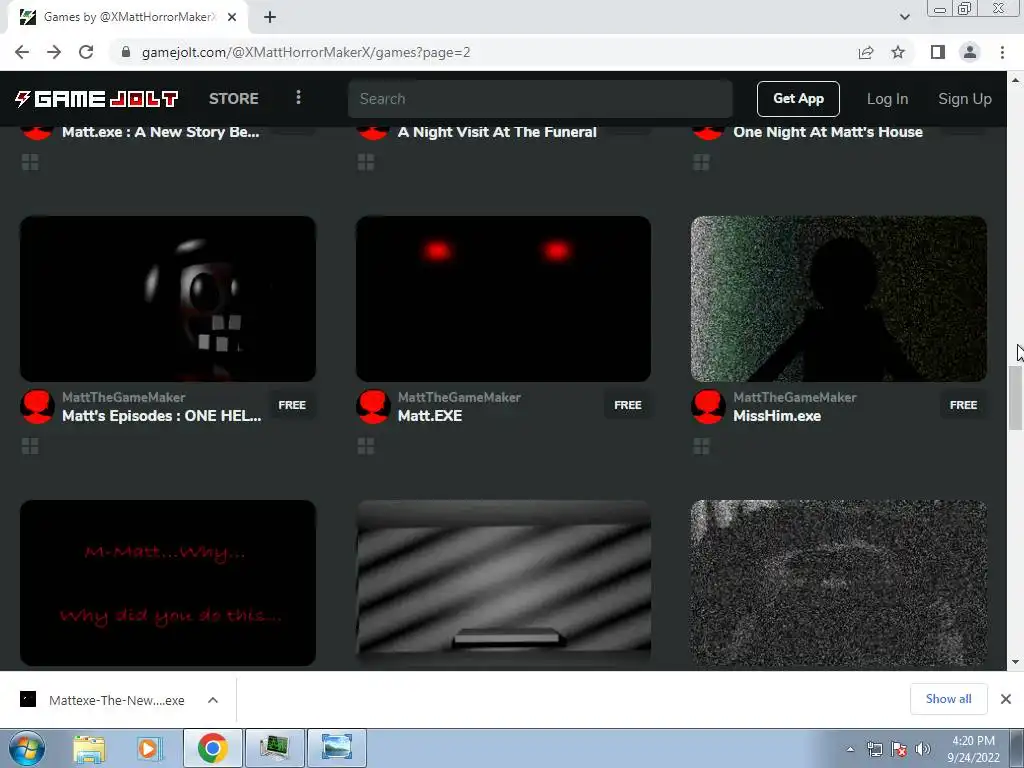Open the Windows Start menu
The image size is (1024, 768).
click(27, 748)
